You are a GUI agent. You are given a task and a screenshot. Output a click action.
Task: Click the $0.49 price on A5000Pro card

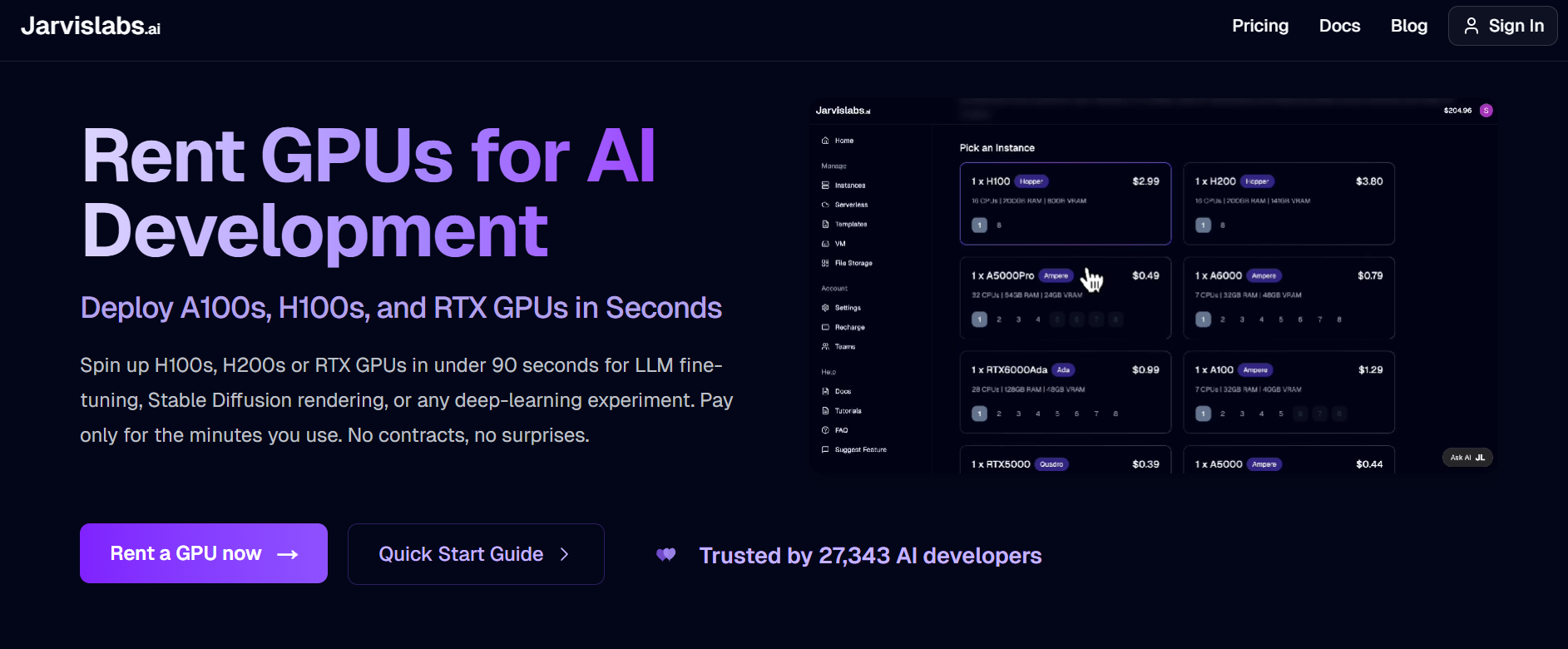[x=1145, y=275]
